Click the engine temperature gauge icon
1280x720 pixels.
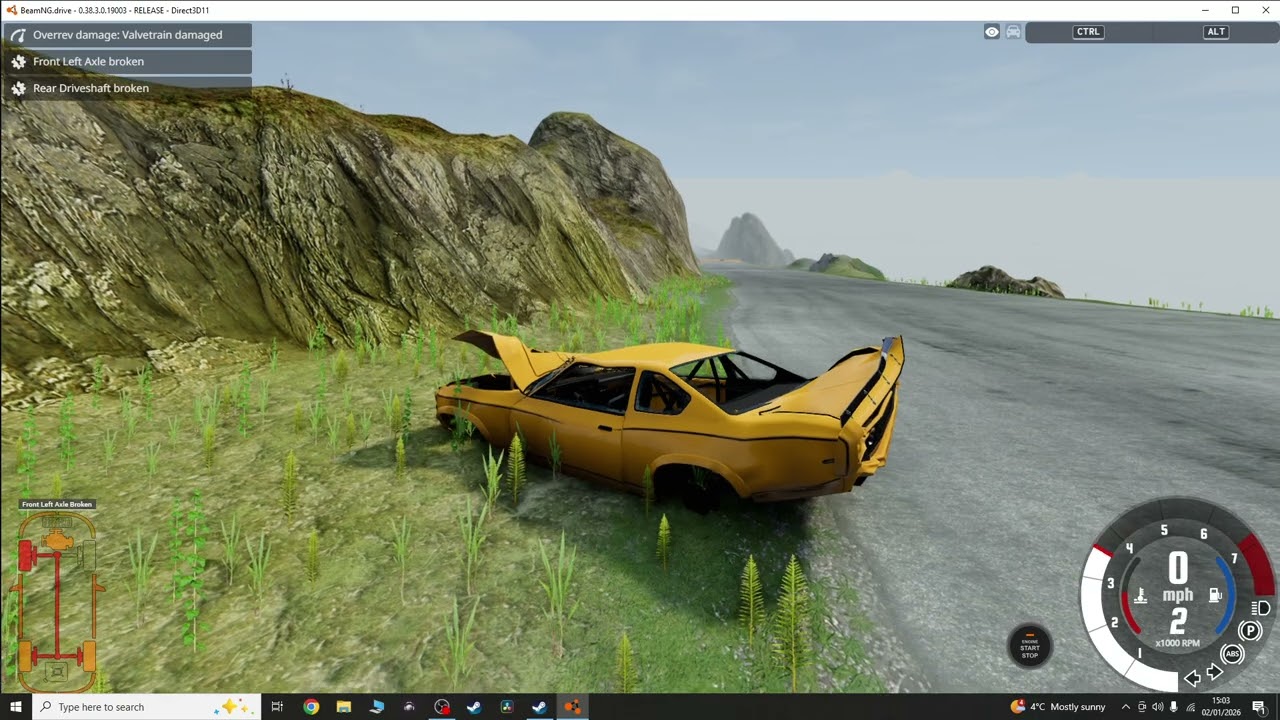pos(1140,597)
